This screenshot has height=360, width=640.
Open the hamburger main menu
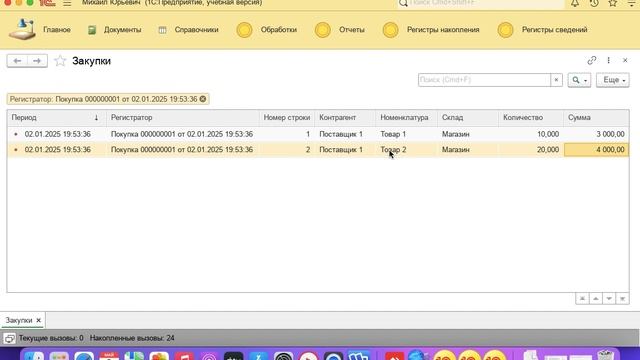67,3
